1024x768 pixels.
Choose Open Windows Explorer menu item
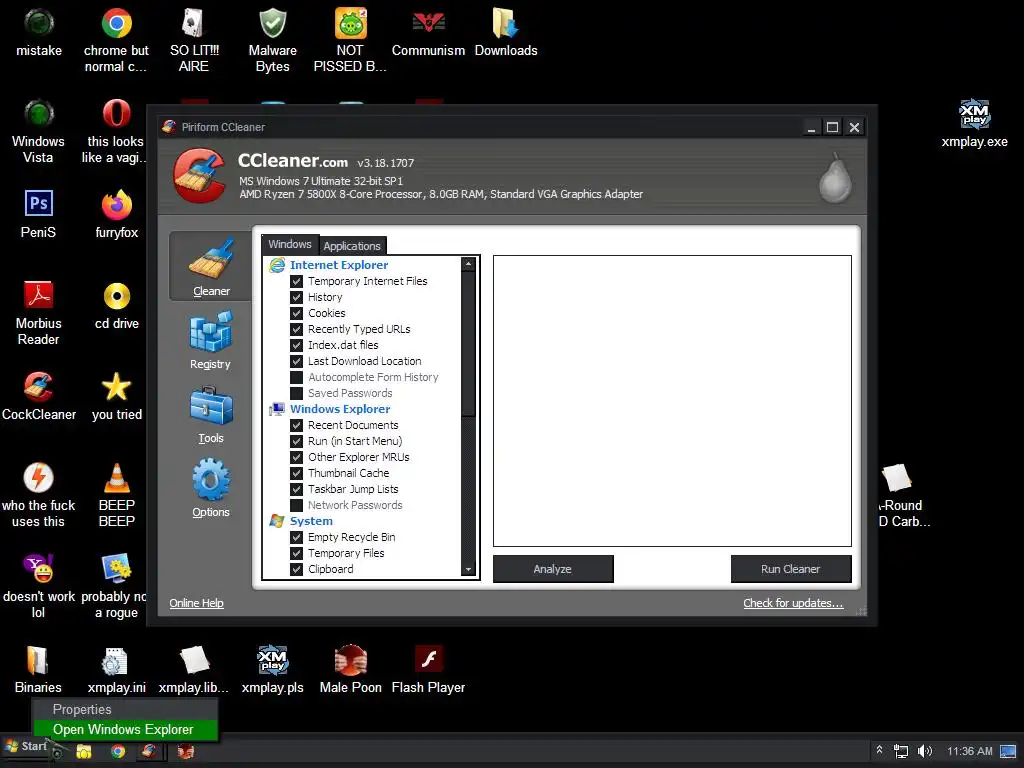[125, 729]
